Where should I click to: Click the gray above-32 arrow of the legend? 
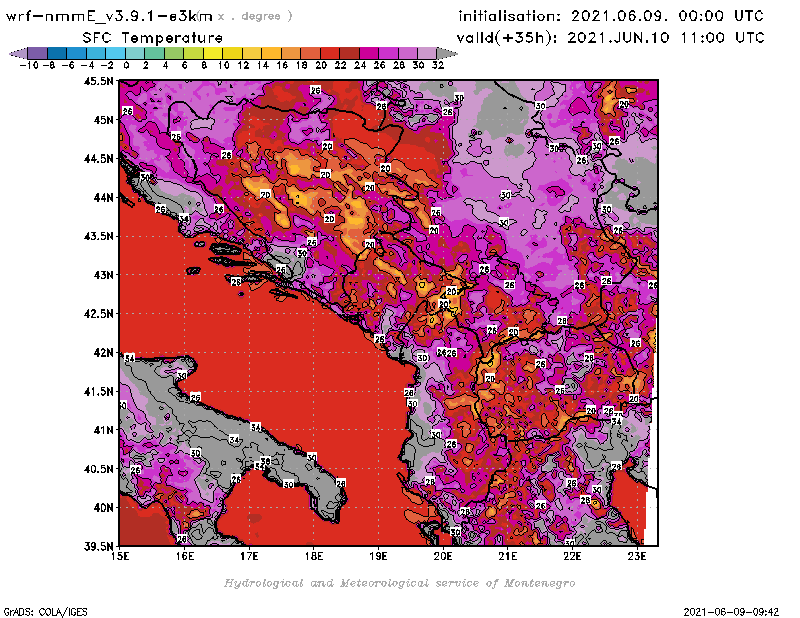pyautogui.click(x=447, y=53)
